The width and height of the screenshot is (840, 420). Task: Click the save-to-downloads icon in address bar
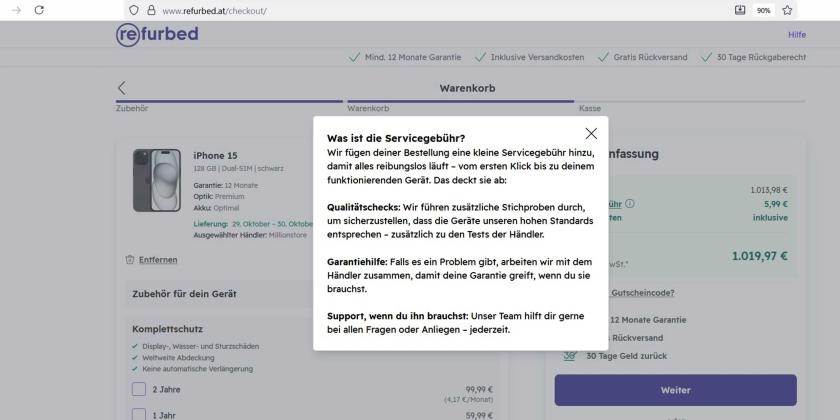coord(740,10)
